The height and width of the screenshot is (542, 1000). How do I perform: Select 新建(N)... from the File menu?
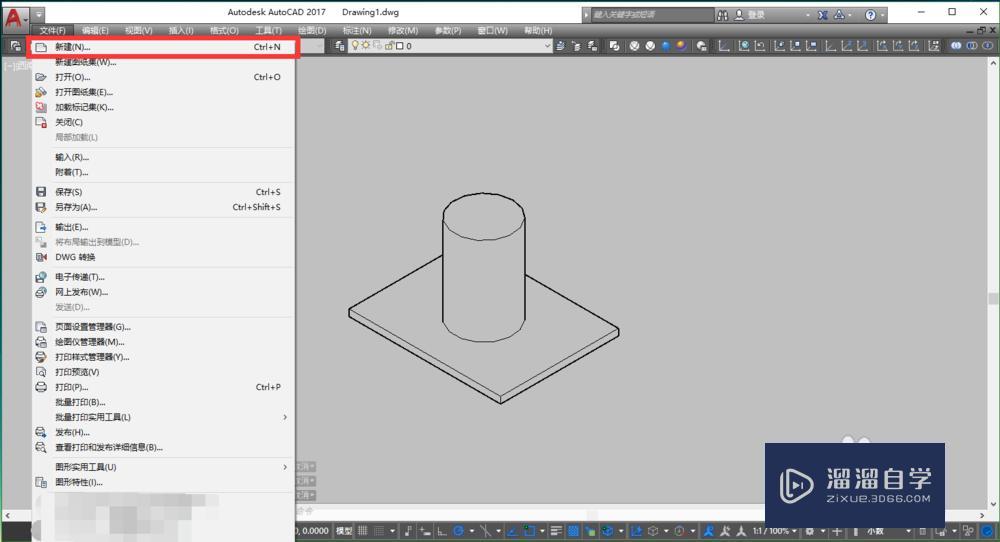tap(164, 47)
